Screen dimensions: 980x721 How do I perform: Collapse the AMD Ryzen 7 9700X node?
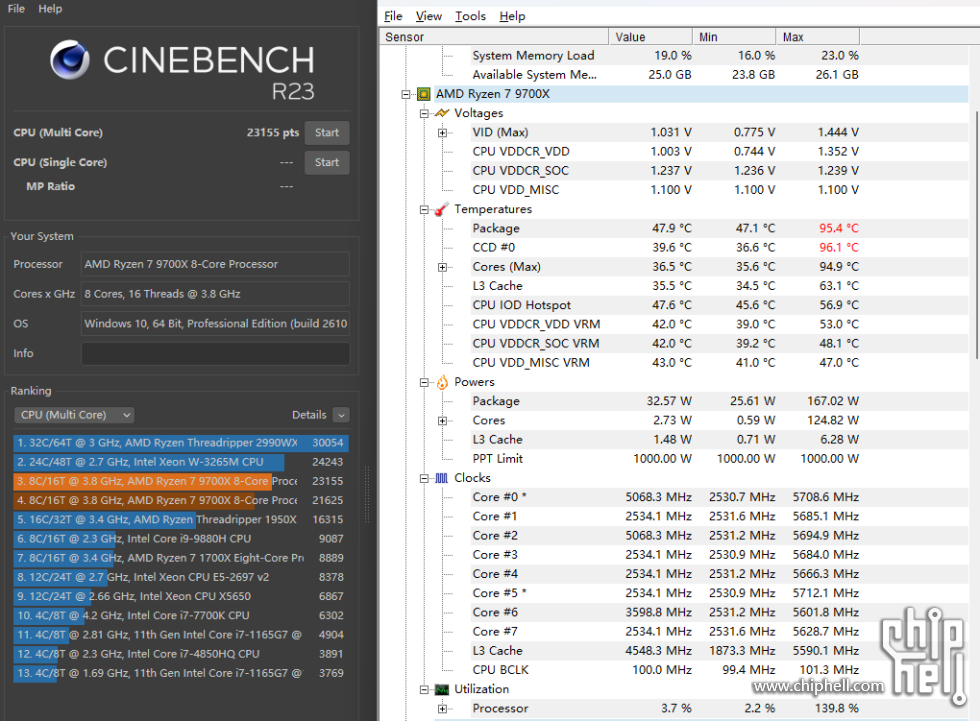(406, 94)
